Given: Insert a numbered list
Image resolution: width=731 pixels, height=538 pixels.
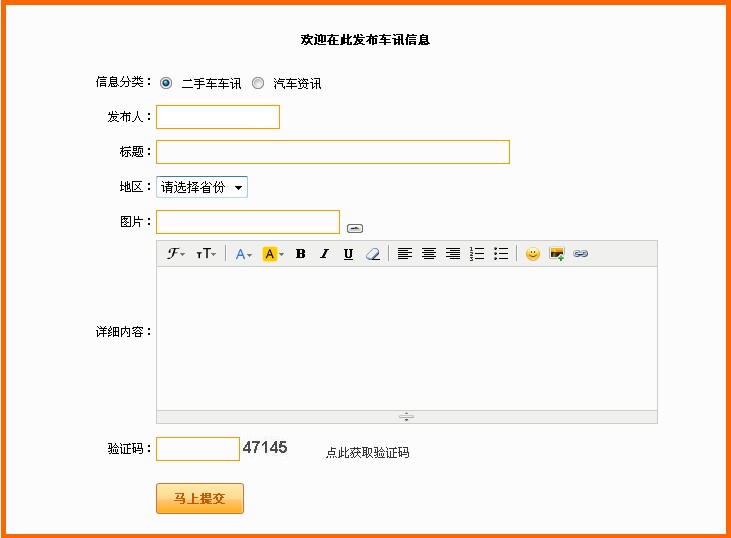Looking at the screenshot, I should [477, 254].
